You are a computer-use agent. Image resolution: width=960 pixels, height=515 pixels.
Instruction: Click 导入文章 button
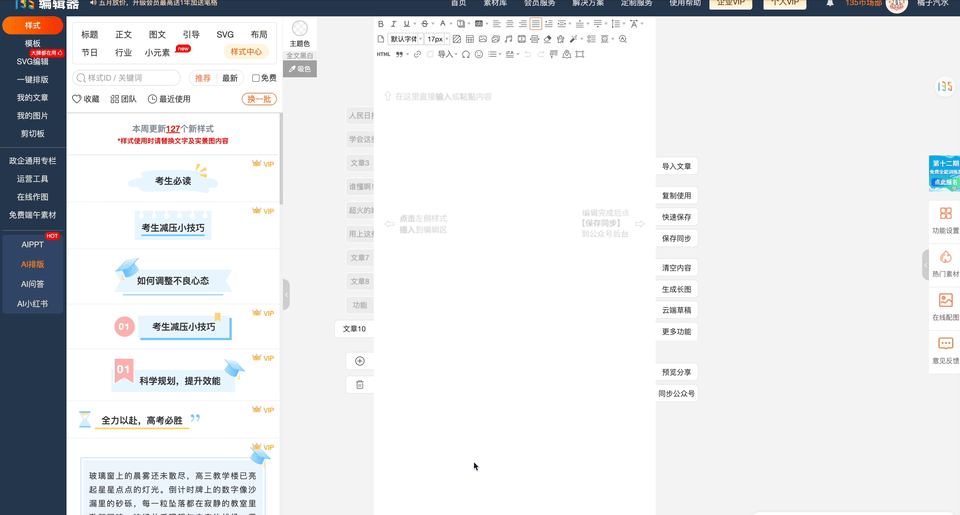click(677, 166)
